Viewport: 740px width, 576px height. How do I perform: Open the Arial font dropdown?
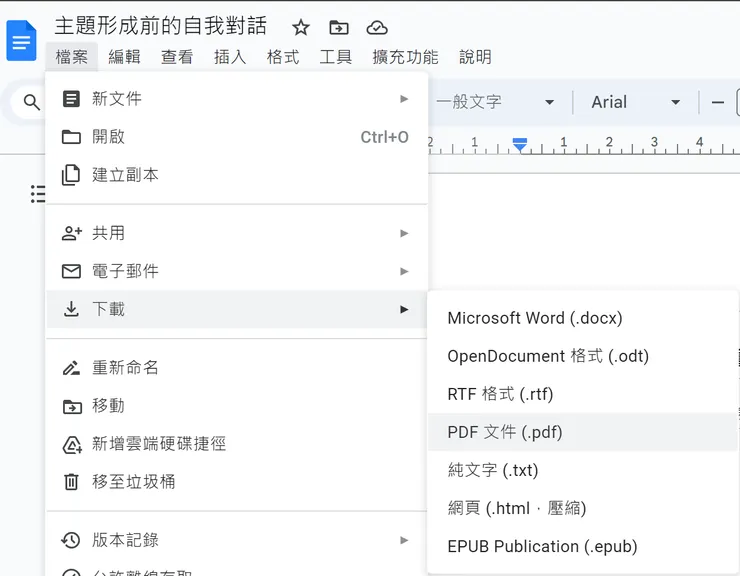pos(636,102)
